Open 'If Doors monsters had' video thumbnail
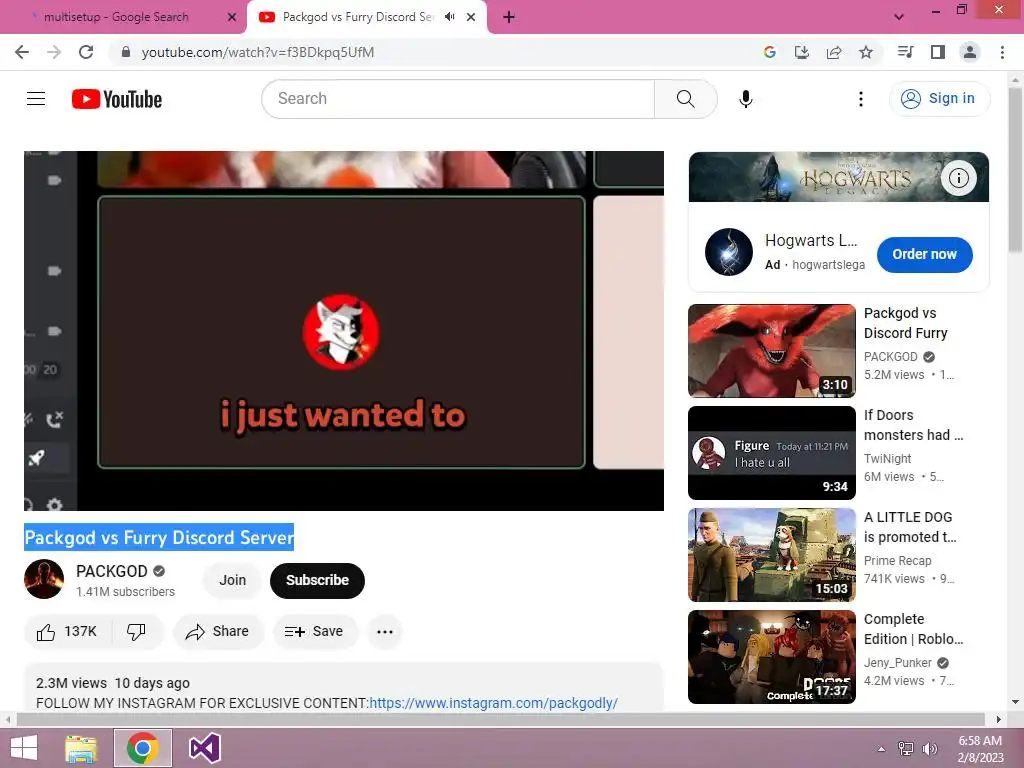The image size is (1024, 768). [772, 453]
